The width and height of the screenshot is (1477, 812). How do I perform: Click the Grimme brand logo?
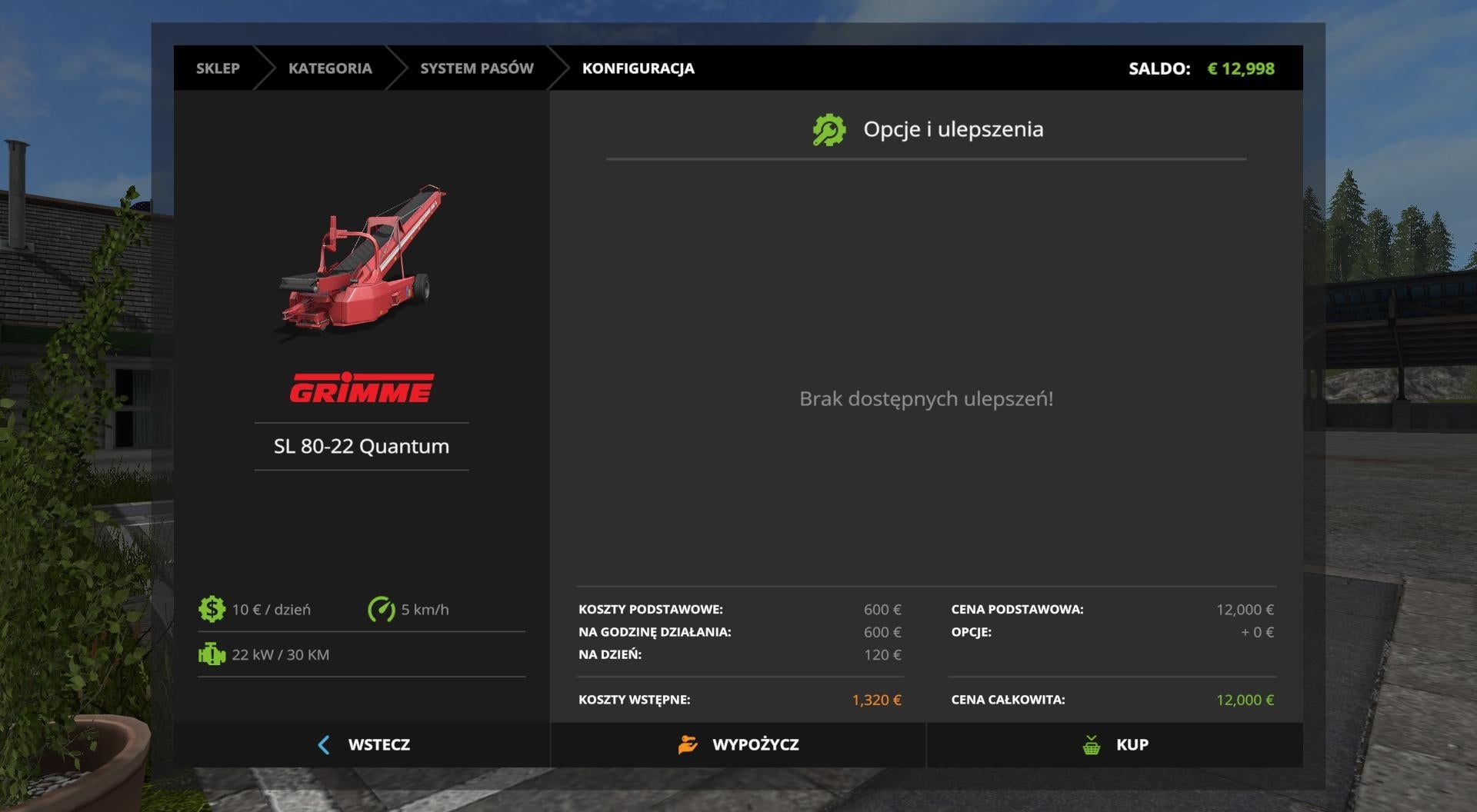(362, 388)
